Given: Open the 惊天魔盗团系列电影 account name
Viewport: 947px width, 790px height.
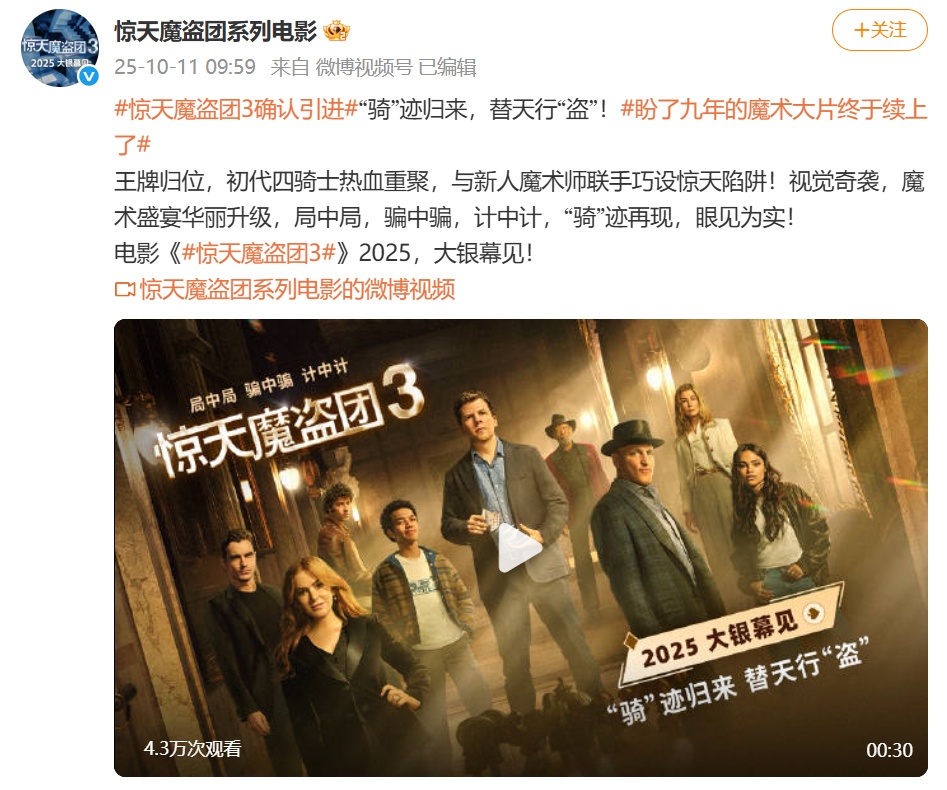Looking at the screenshot, I should (x=216, y=31).
